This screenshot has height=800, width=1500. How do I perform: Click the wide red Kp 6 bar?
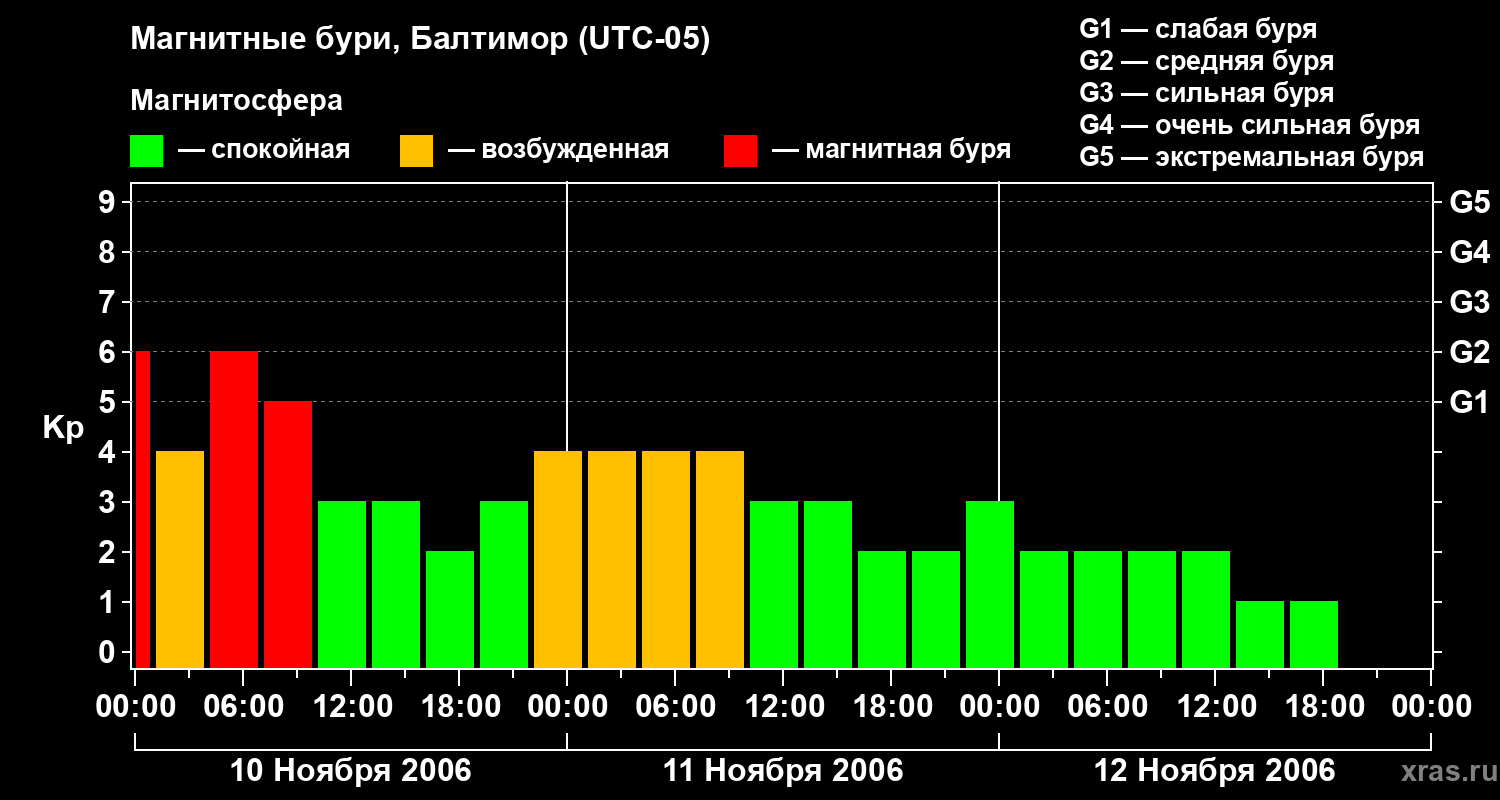click(234, 508)
